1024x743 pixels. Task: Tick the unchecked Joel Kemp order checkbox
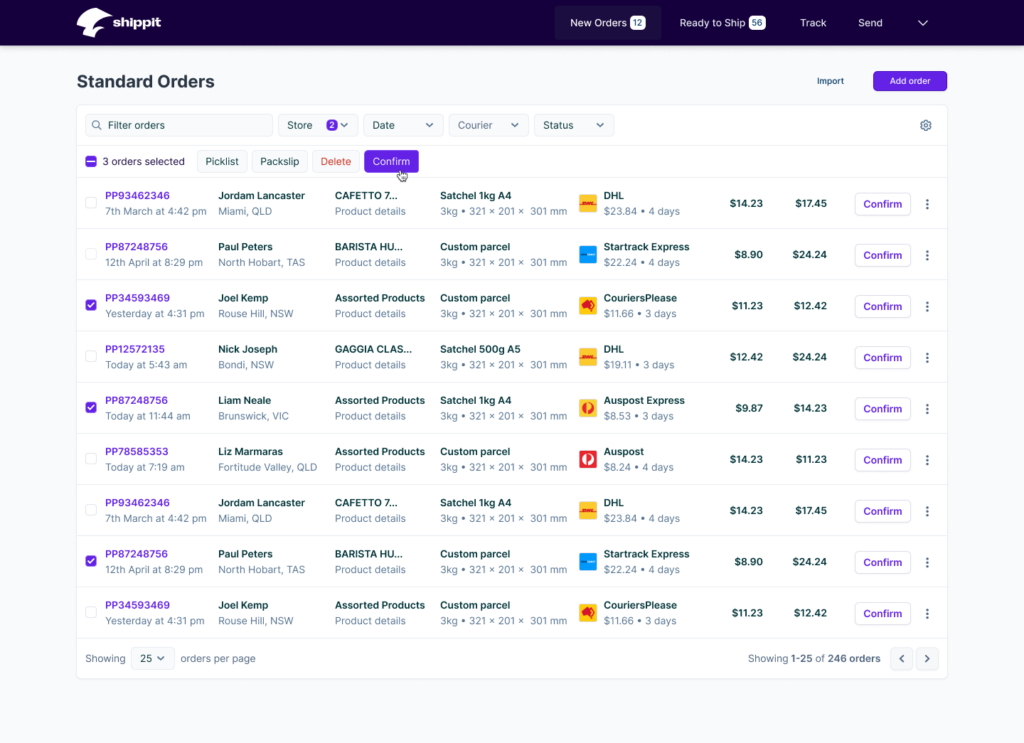91,612
